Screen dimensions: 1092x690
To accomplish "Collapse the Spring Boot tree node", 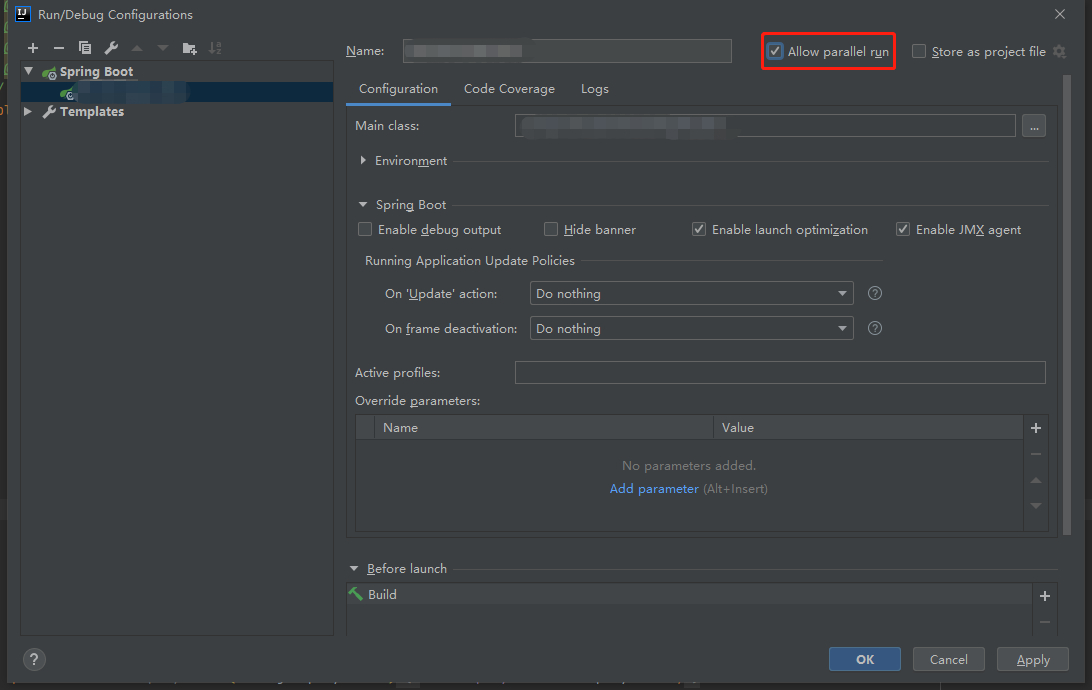I will (x=29, y=71).
